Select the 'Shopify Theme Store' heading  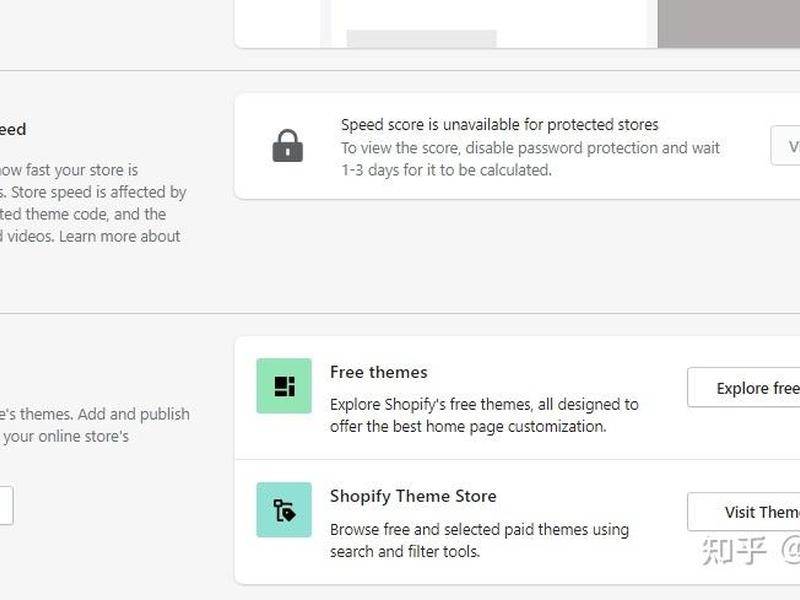click(x=413, y=496)
